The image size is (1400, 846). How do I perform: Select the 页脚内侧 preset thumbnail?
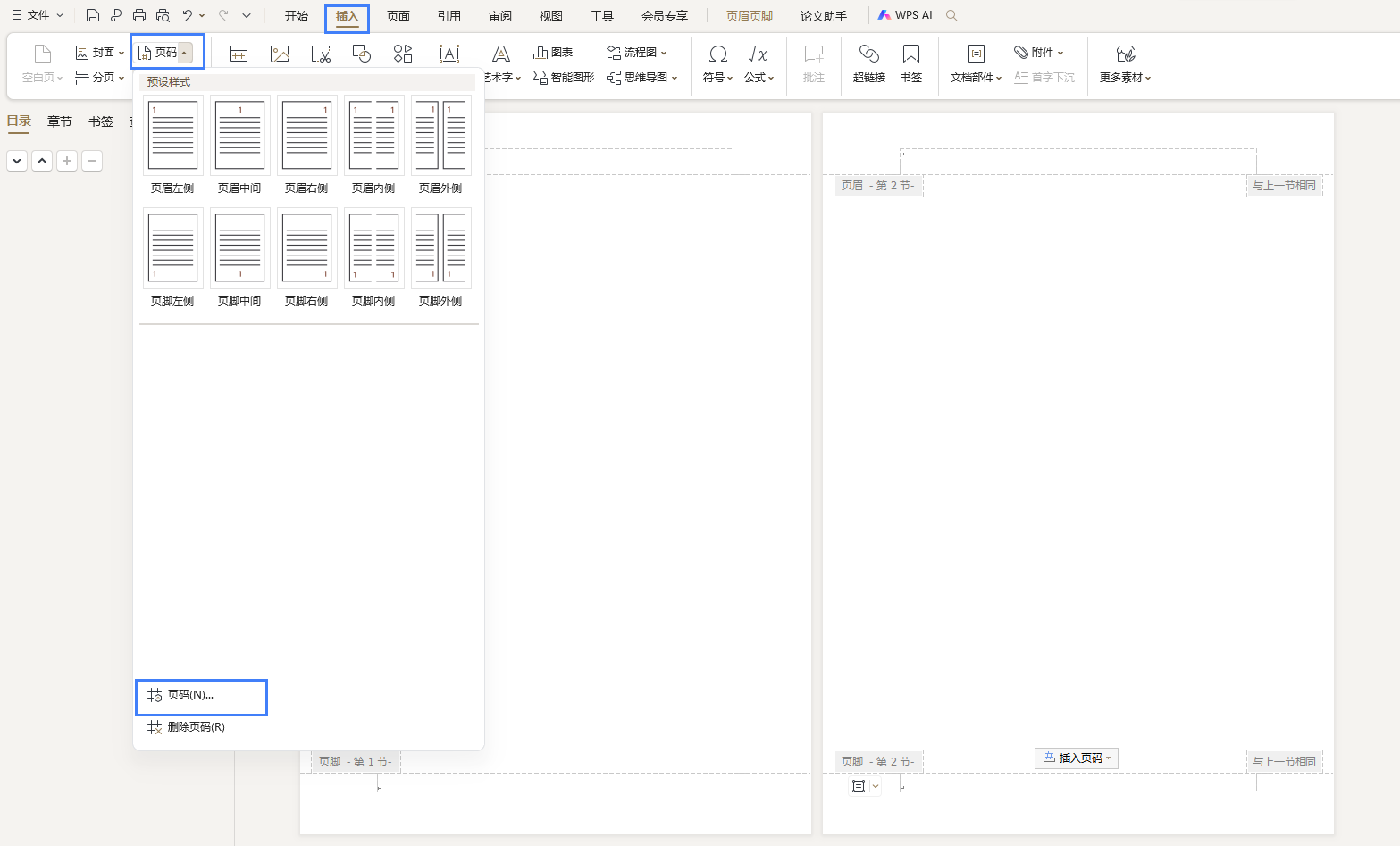tap(373, 248)
